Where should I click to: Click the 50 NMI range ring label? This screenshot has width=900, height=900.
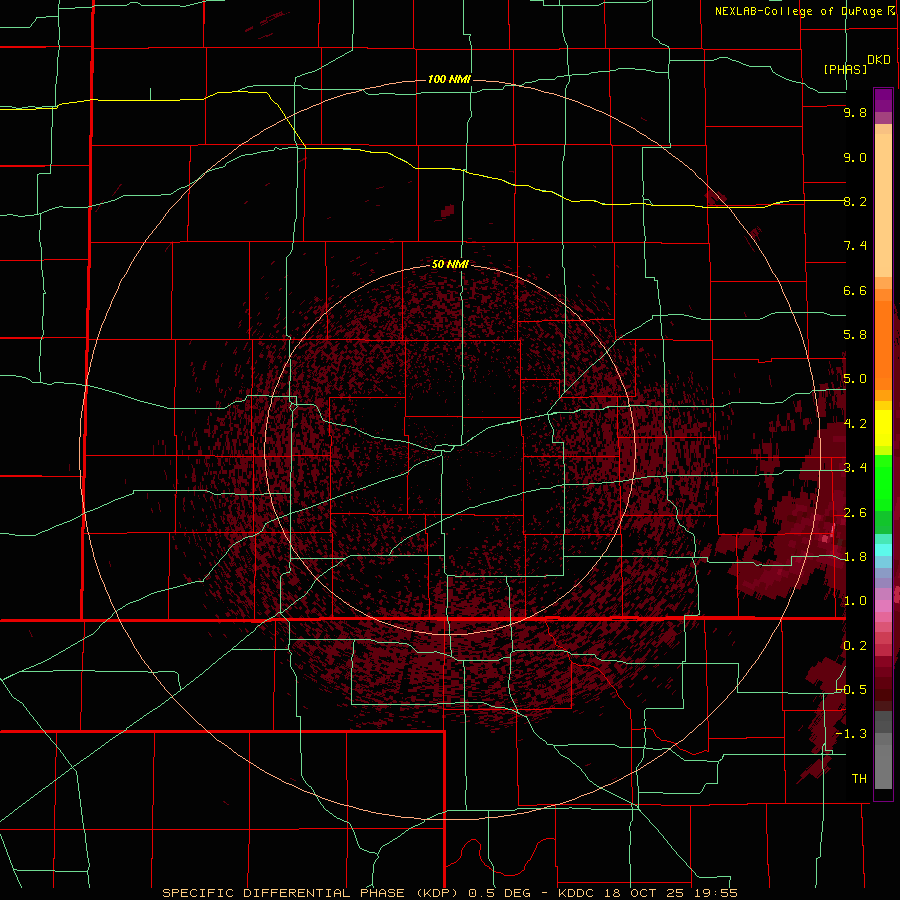coord(450,265)
